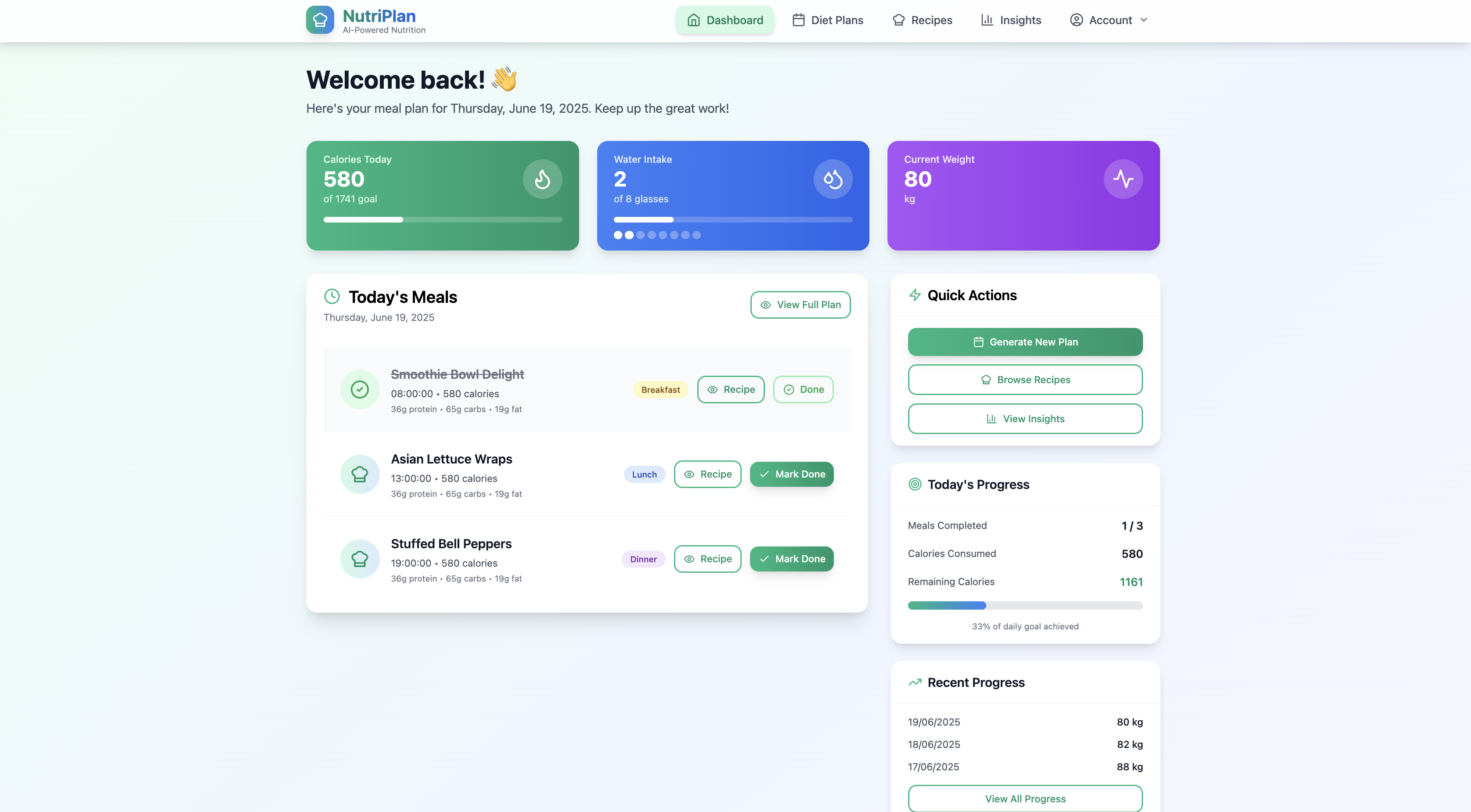Click the pulse icon on Weight card
Viewport: 1471px width, 812px height.
tap(1123, 179)
